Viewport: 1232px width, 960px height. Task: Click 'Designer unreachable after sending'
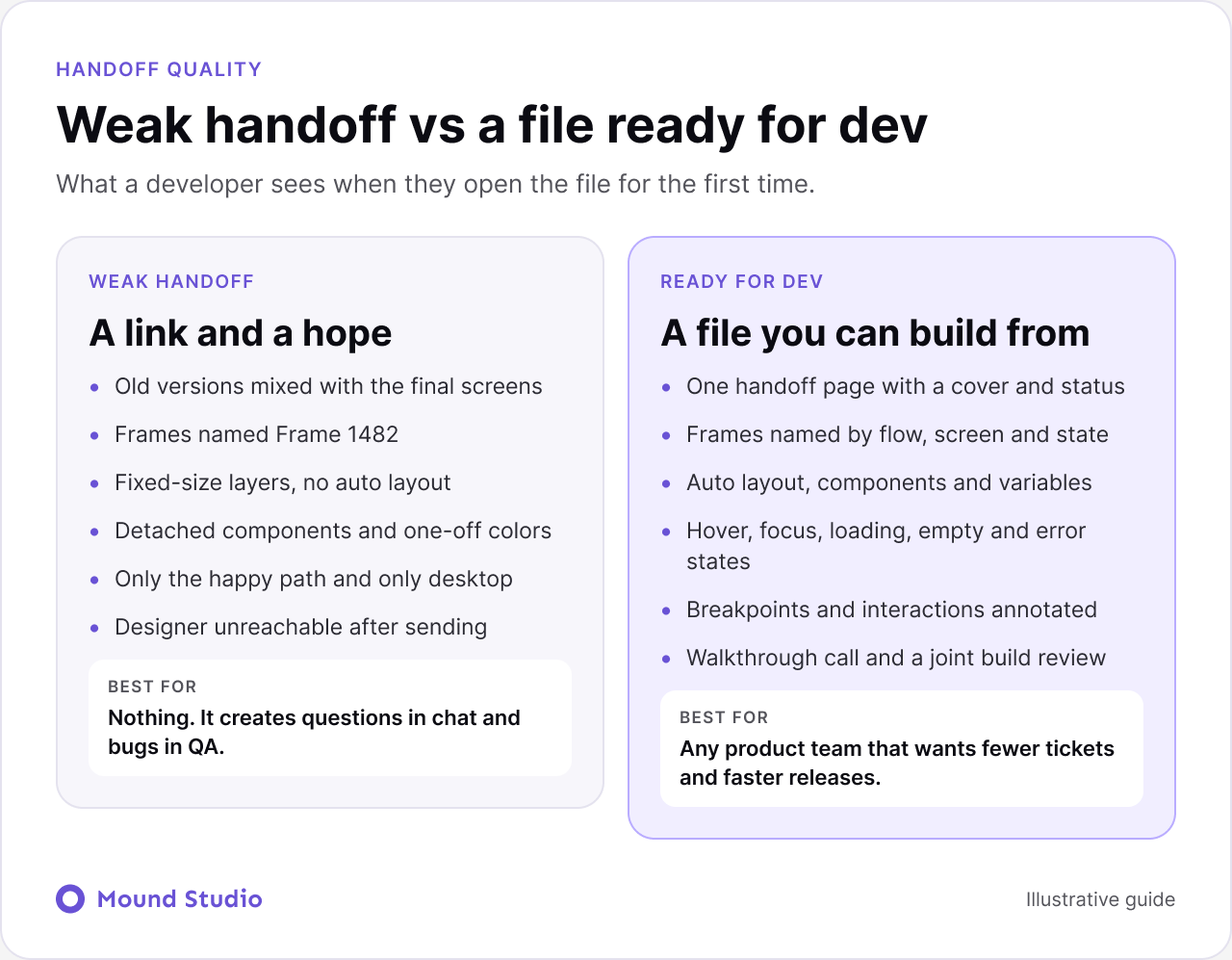[x=301, y=627]
